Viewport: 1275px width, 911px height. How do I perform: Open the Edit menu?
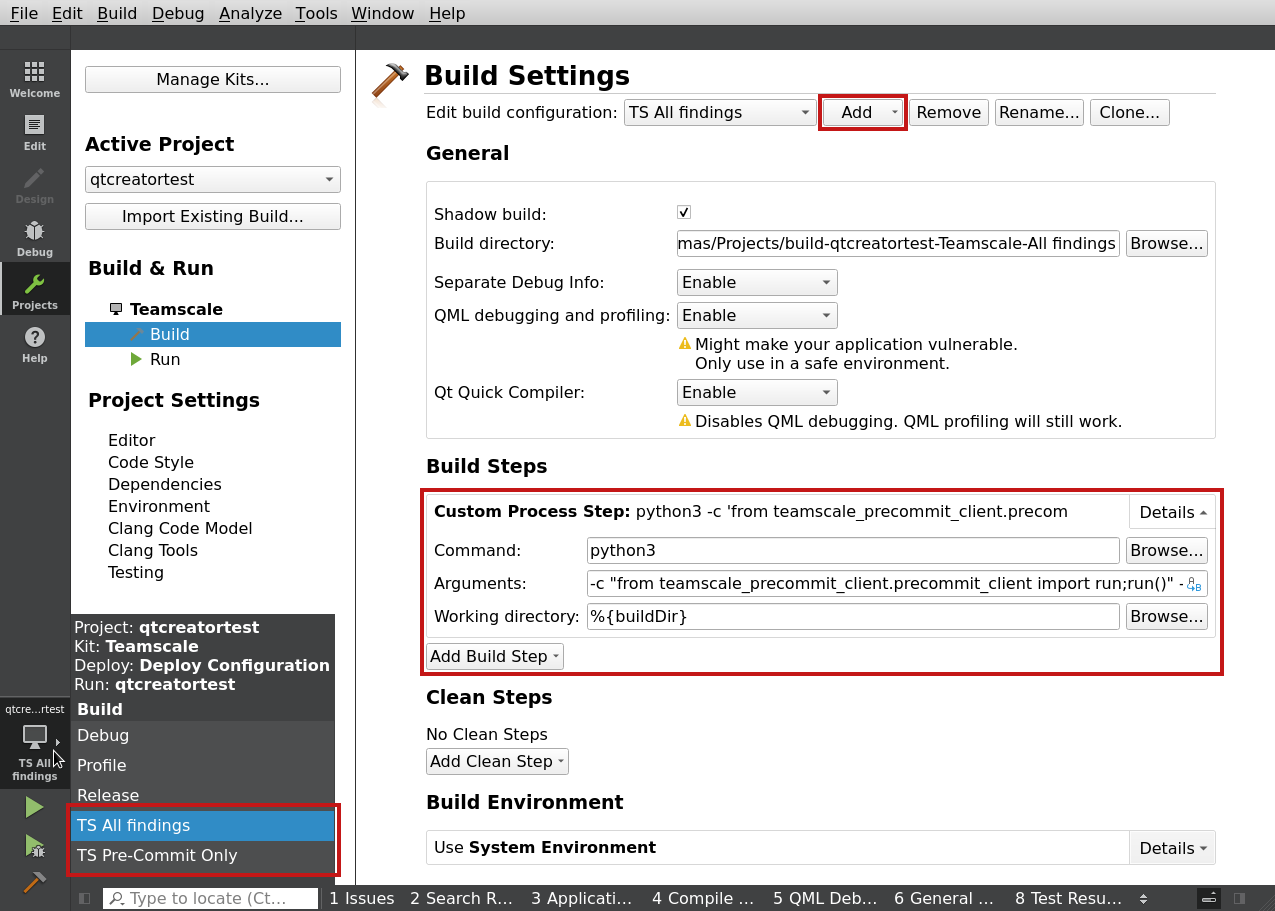pyautogui.click(x=67, y=13)
